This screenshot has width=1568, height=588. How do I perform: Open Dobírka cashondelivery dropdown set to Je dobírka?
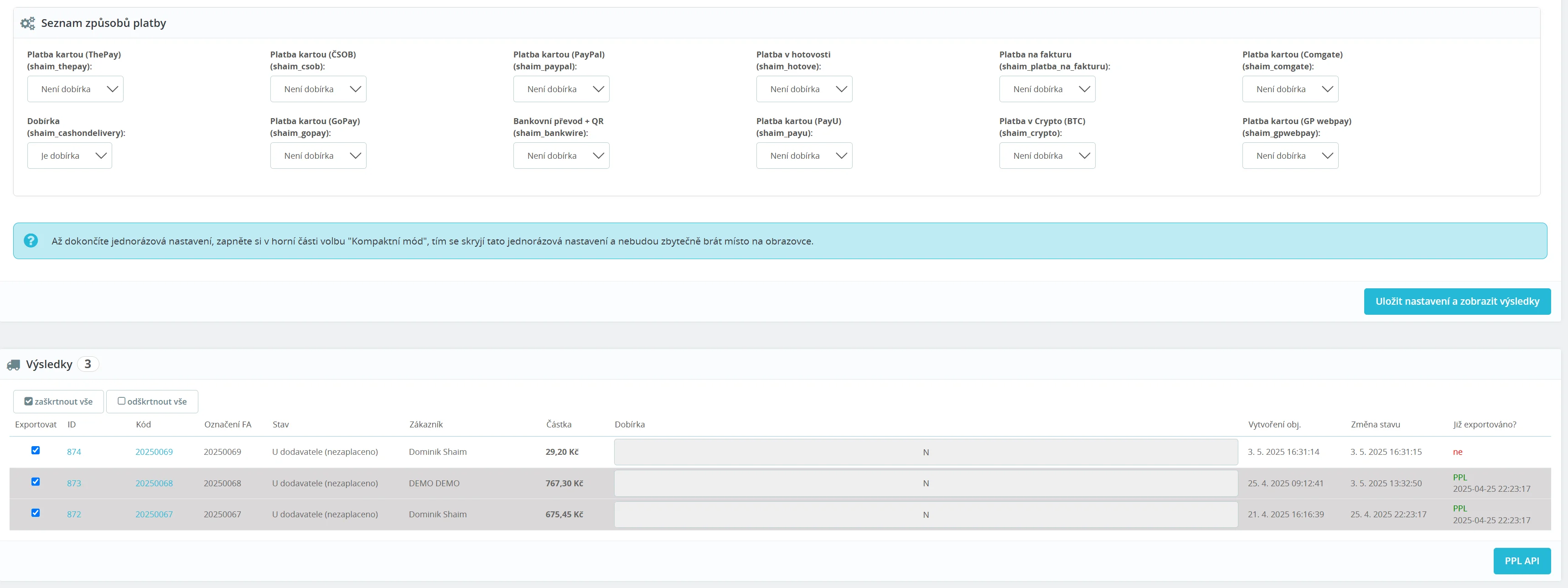tap(69, 156)
